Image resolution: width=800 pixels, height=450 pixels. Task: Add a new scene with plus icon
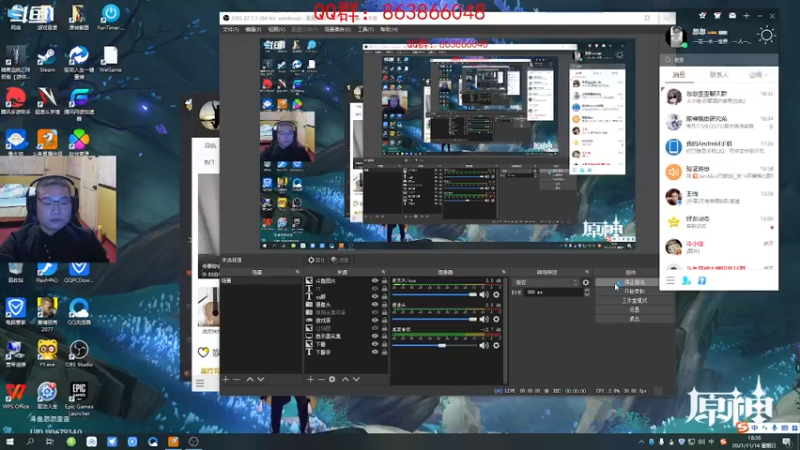tap(226, 379)
